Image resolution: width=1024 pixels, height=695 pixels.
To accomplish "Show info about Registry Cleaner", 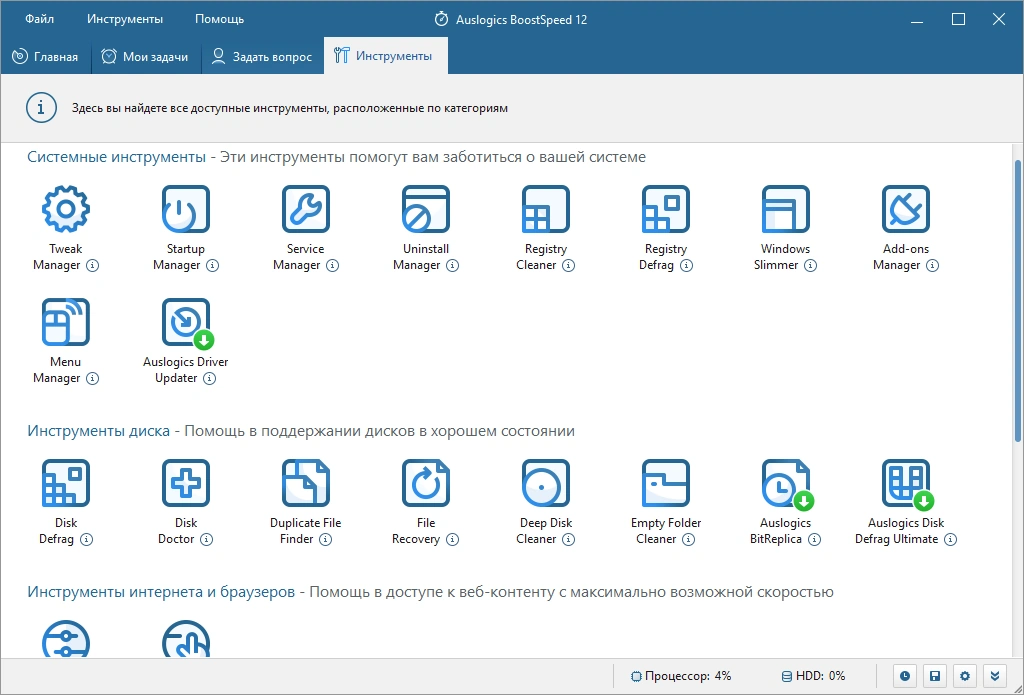I will tap(569, 265).
